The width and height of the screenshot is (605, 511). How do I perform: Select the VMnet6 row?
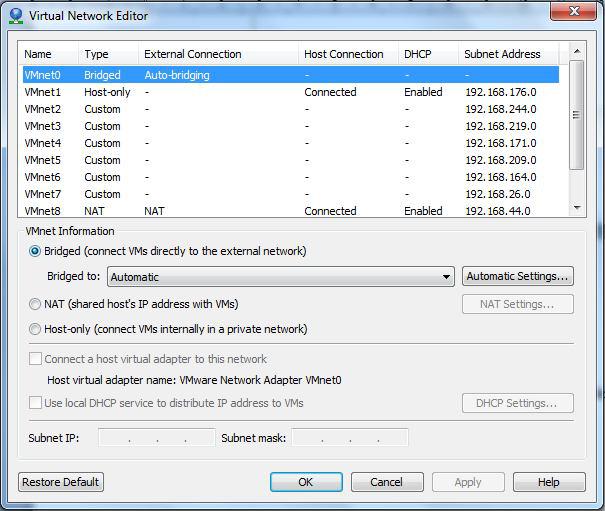[291, 177]
